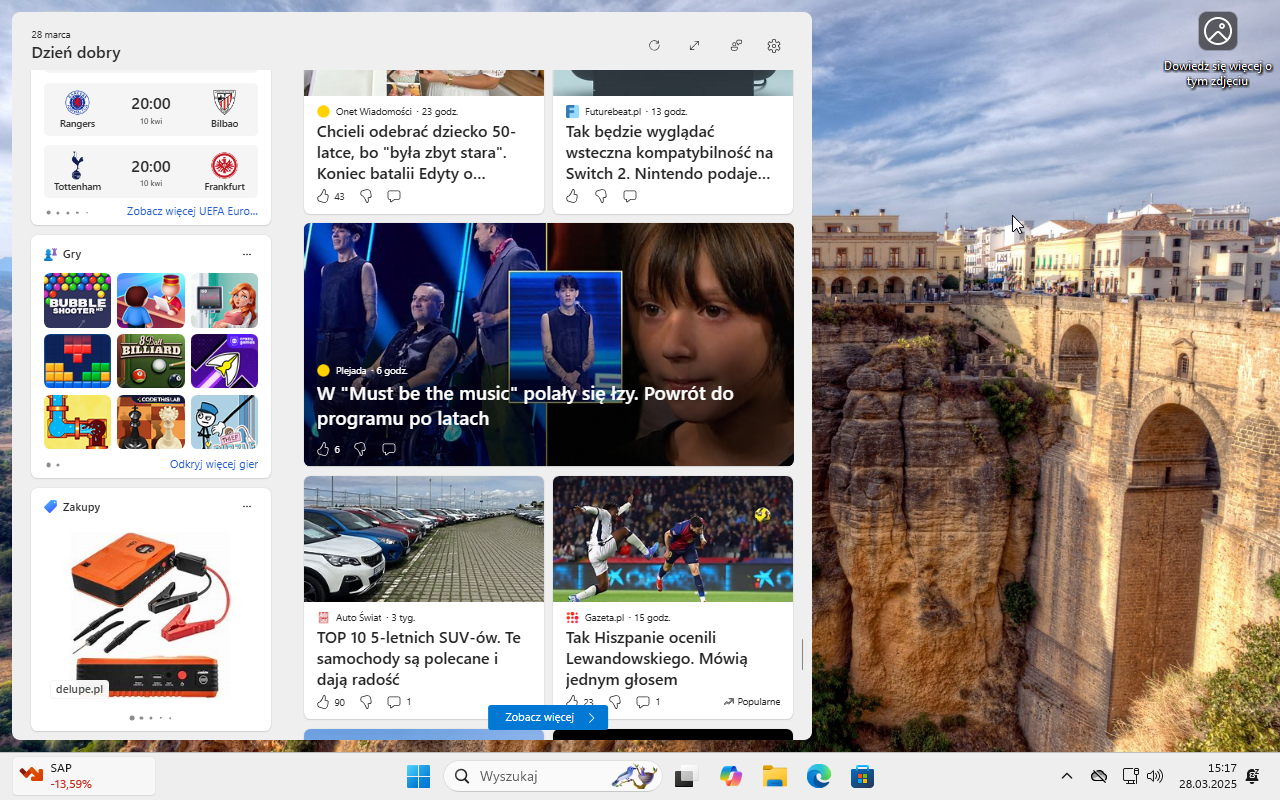Screen dimensions: 1280x800
Task: Click the feed's vertical scrollbar
Action: pos(802,654)
